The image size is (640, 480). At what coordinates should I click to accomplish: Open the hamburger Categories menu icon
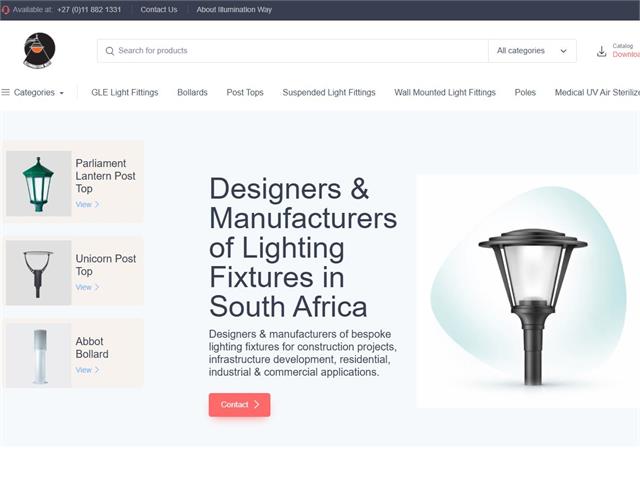[x=5, y=92]
